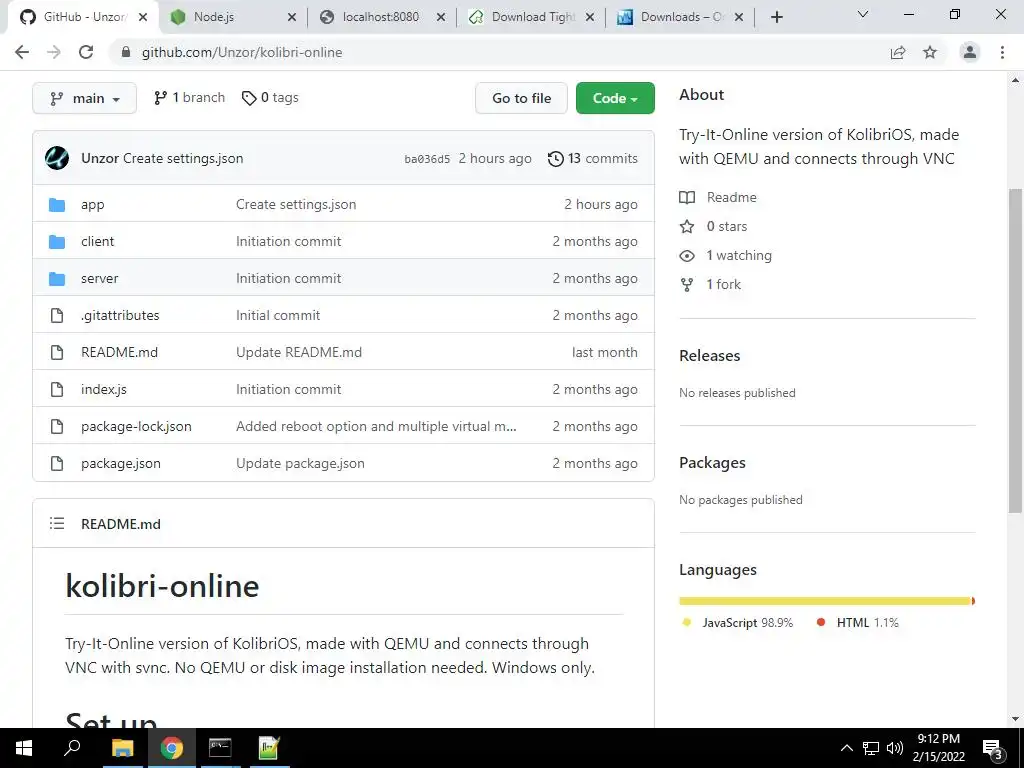Image resolution: width=1024 pixels, height=768 pixels.
Task: Click the share page icon in address bar
Action: point(898,52)
